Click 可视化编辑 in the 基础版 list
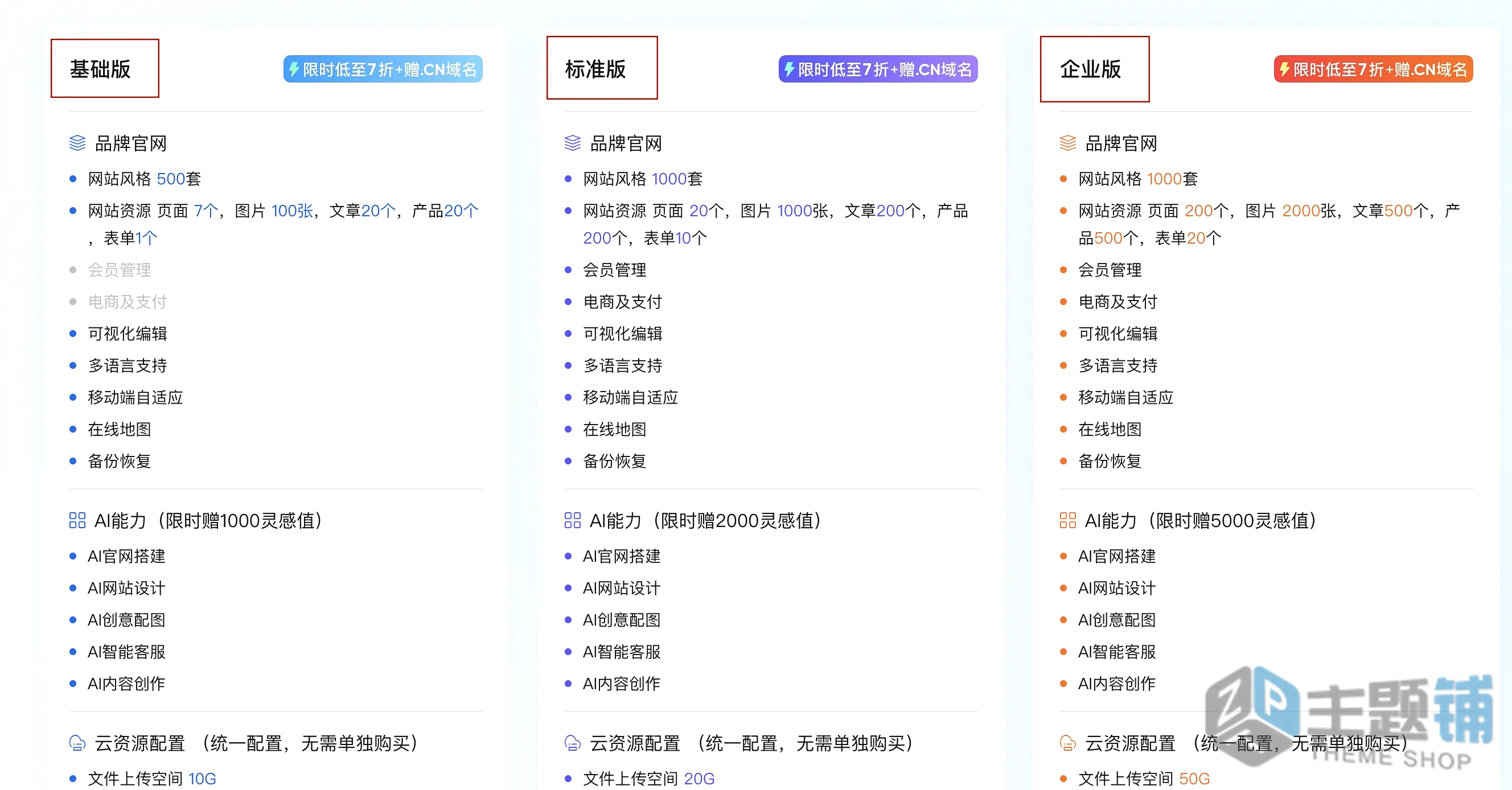The height and width of the screenshot is (790, 1512). (x=128, y=334)
